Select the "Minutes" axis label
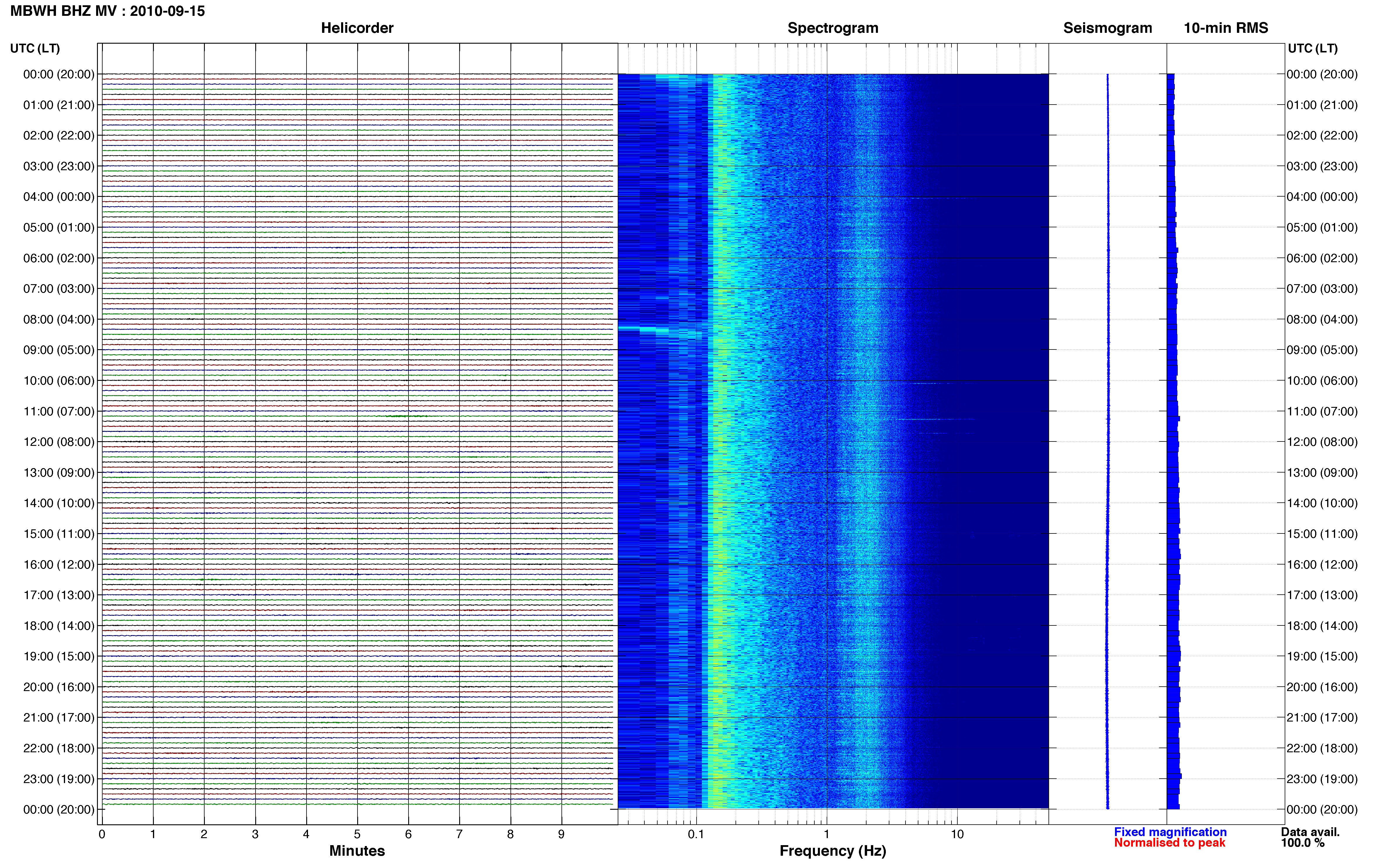This screenshot has height=868, width=1389. (357, 851)
